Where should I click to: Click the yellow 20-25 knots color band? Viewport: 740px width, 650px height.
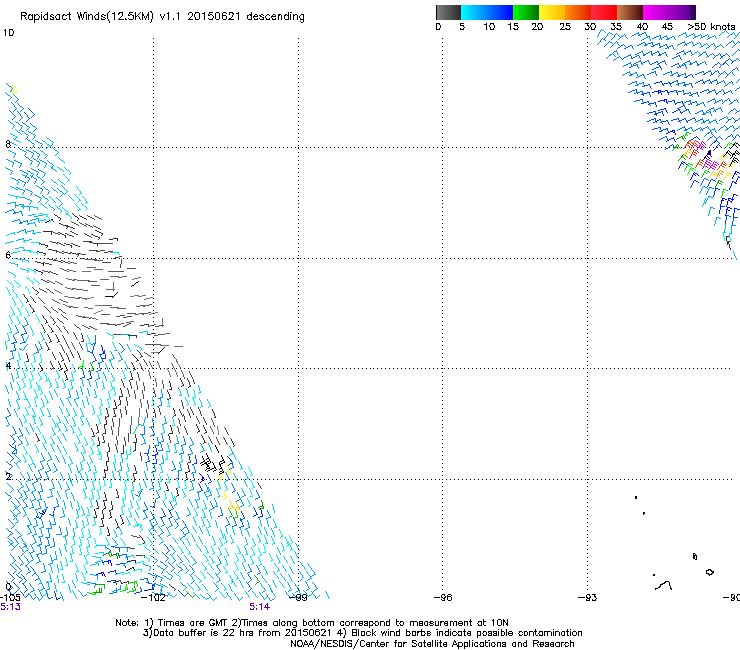tap(552, 12)
